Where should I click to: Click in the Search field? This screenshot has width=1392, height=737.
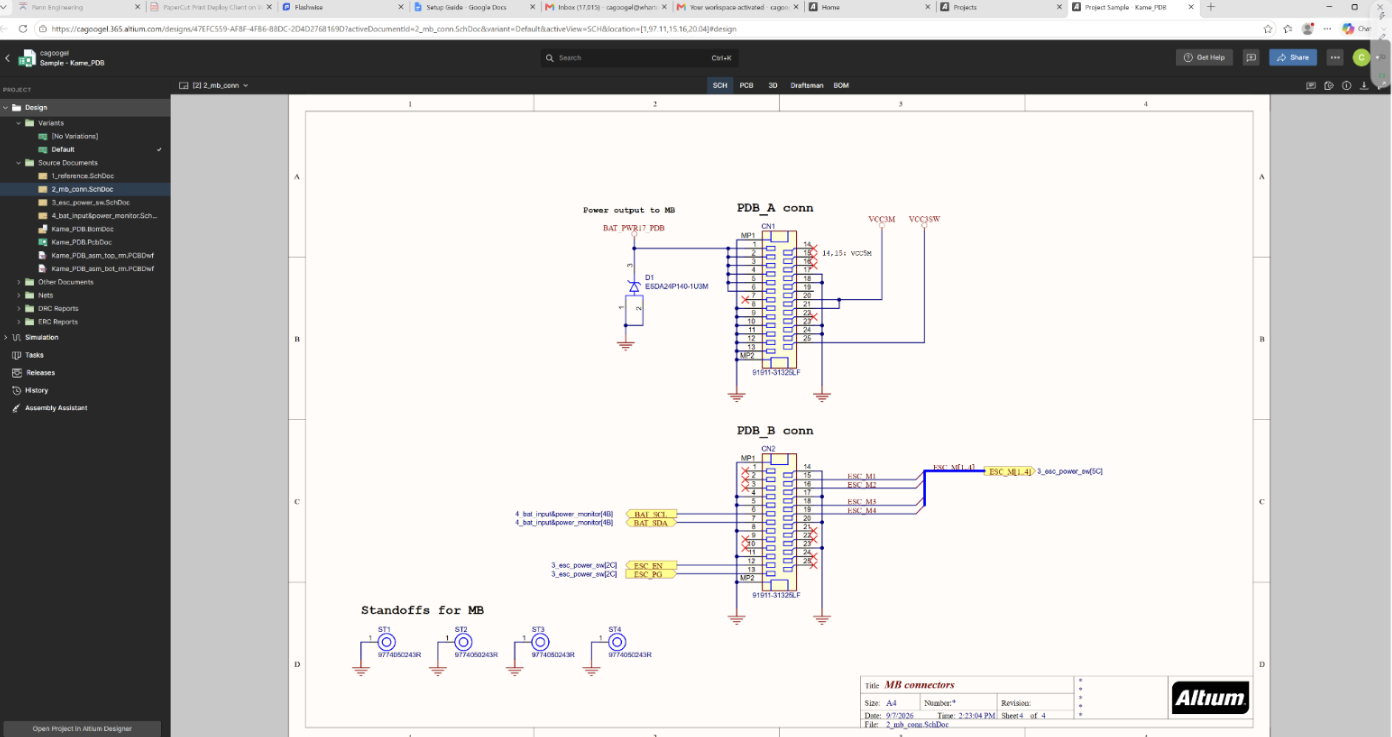pyautogui.click(x=640, y=58)
